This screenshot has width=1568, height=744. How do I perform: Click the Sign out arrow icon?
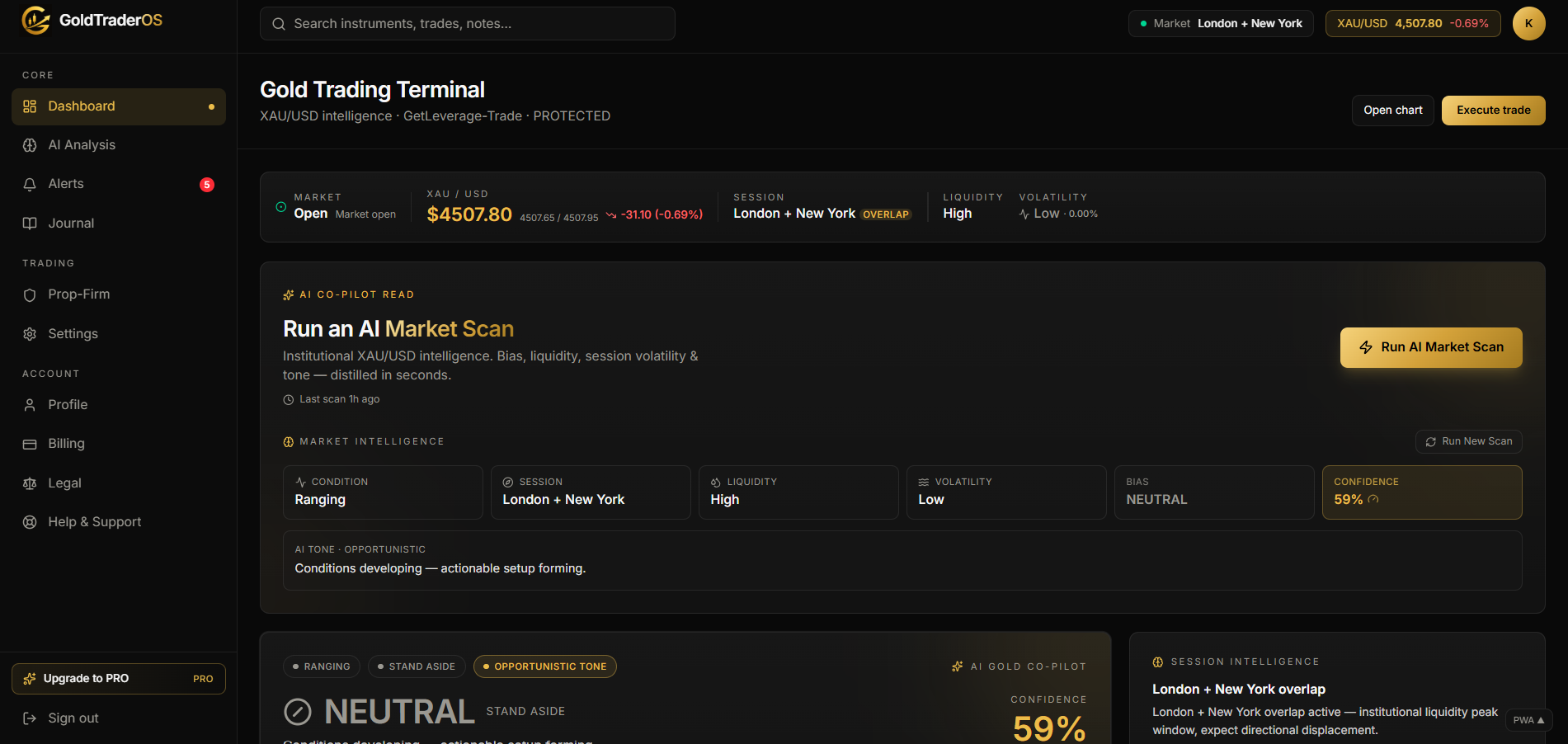(x=30, y=718)
